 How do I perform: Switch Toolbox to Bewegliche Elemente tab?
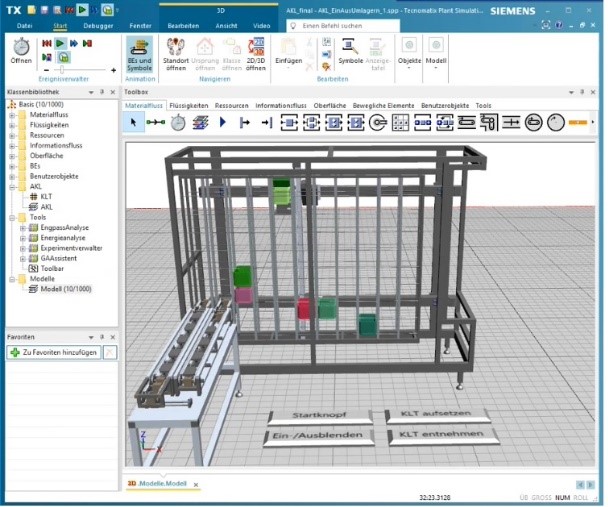click(383, 105)
